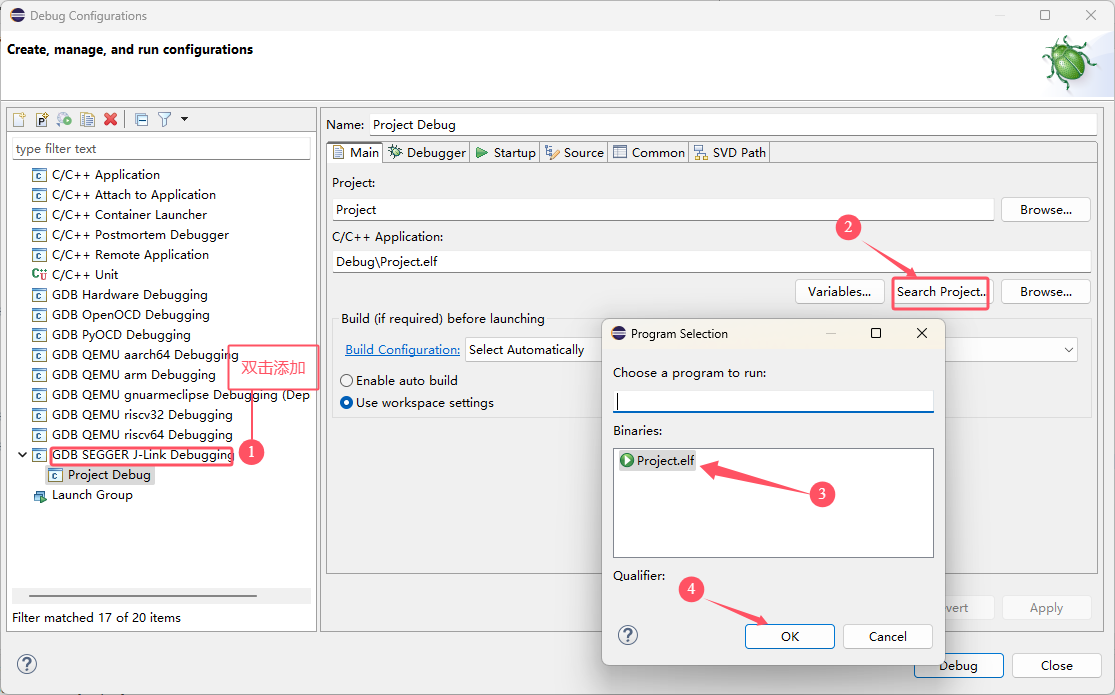Open the filter funnel icon

coord(164,120)
